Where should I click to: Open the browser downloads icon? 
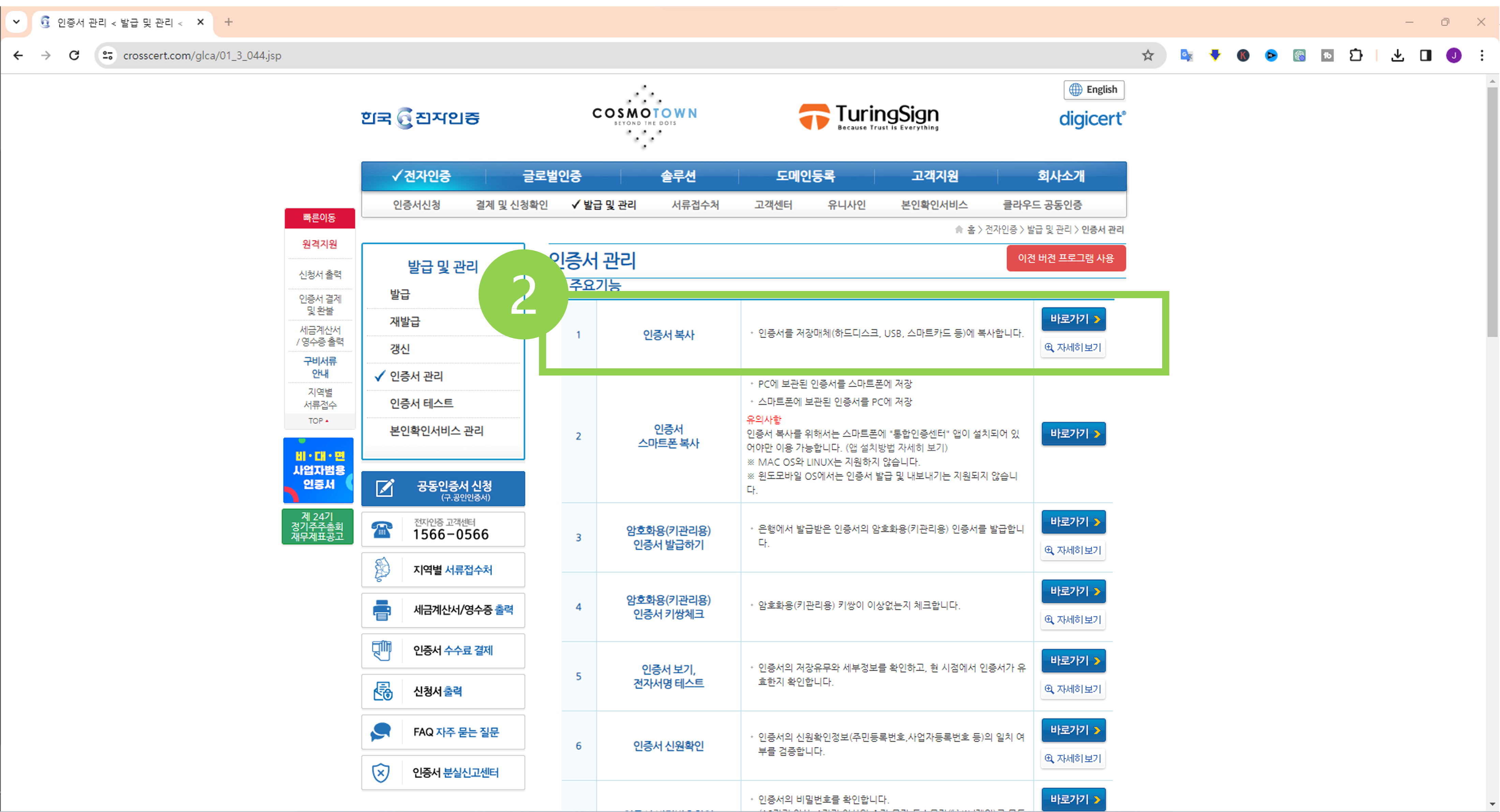pos(1397,55)
